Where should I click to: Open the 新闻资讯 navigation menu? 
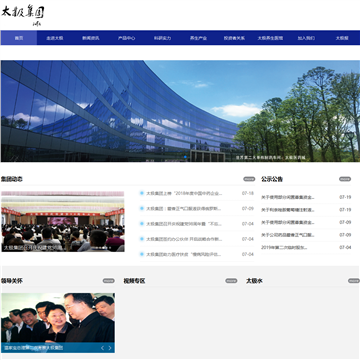point(91,38)
